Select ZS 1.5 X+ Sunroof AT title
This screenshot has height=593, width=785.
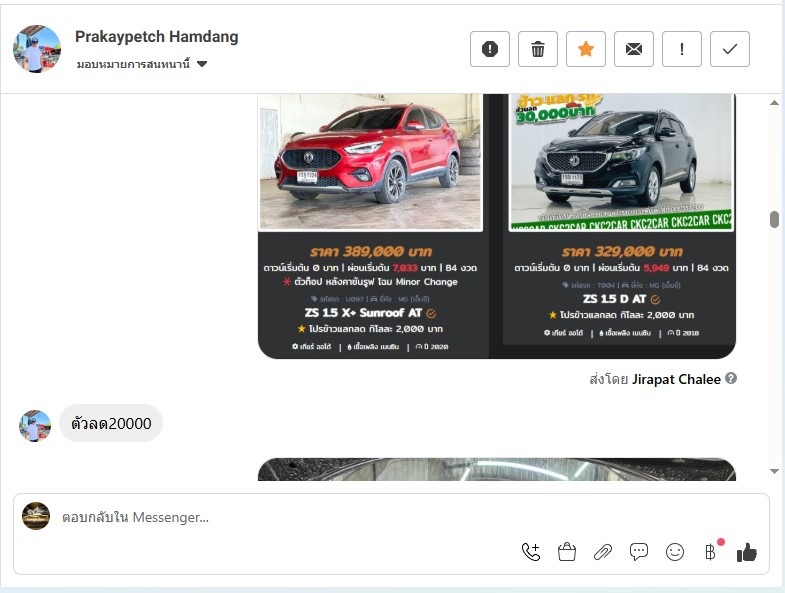point(363,313)
